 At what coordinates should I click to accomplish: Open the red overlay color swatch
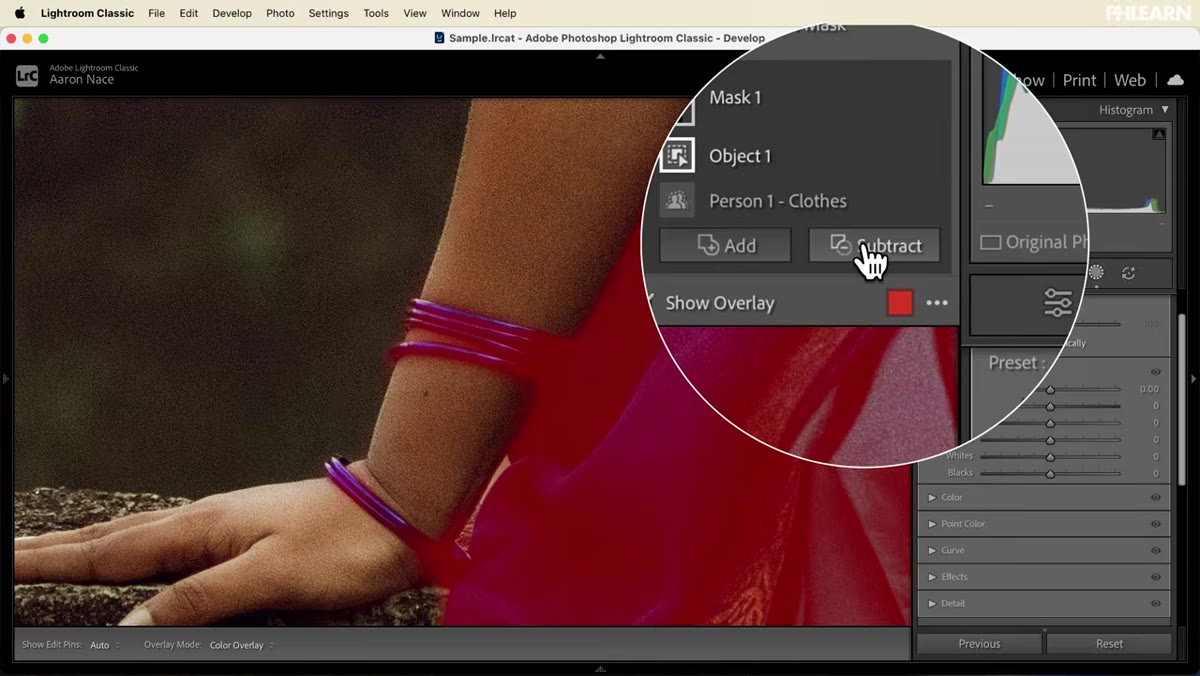coord(900,303)
